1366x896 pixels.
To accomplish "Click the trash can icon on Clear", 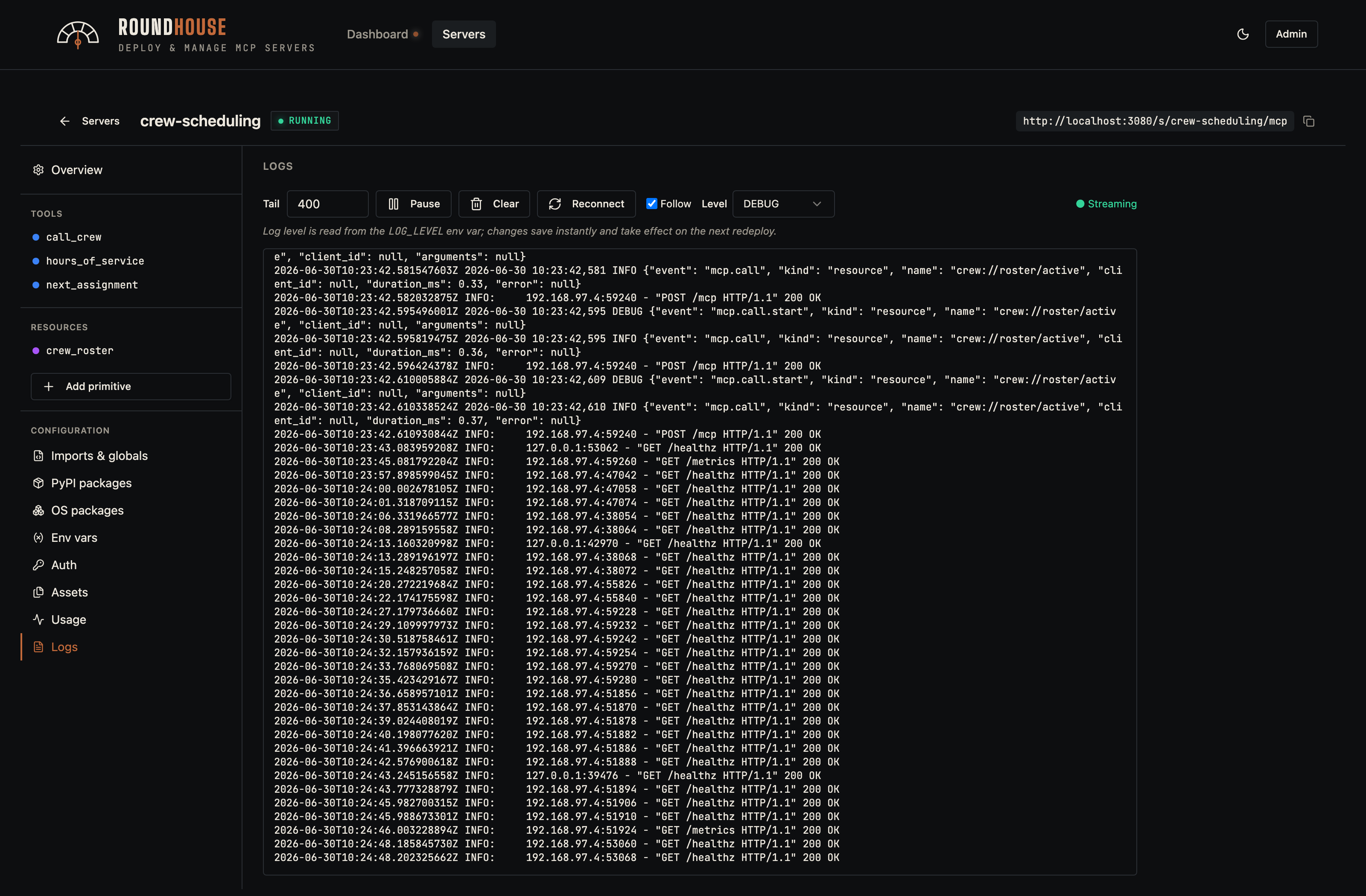I will [476, 204].
